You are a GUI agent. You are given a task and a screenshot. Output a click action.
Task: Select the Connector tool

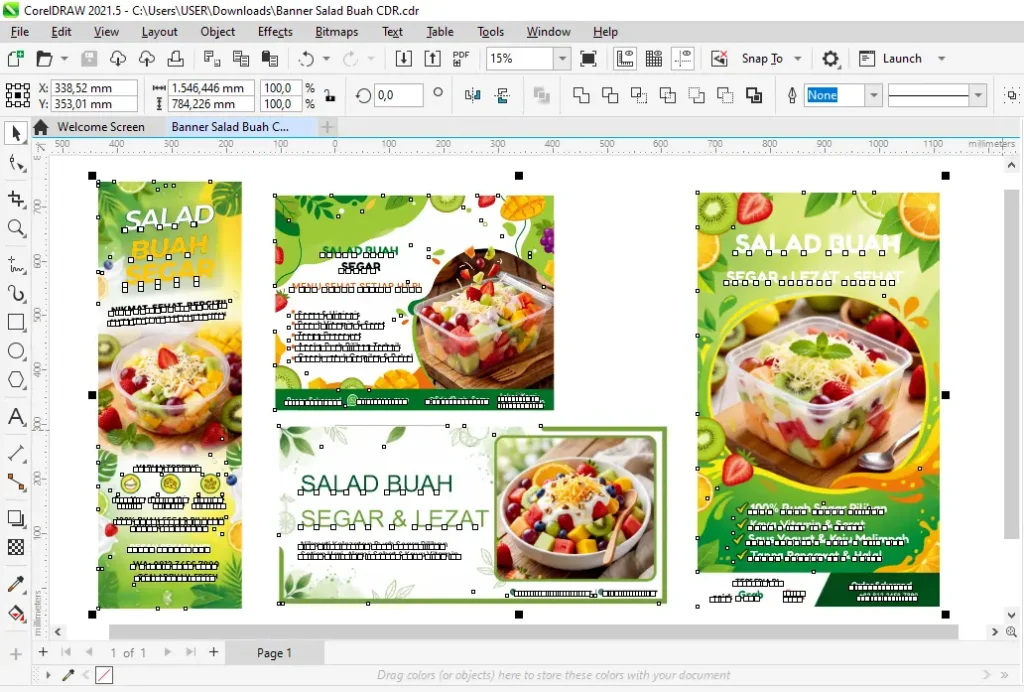(16, 482)
